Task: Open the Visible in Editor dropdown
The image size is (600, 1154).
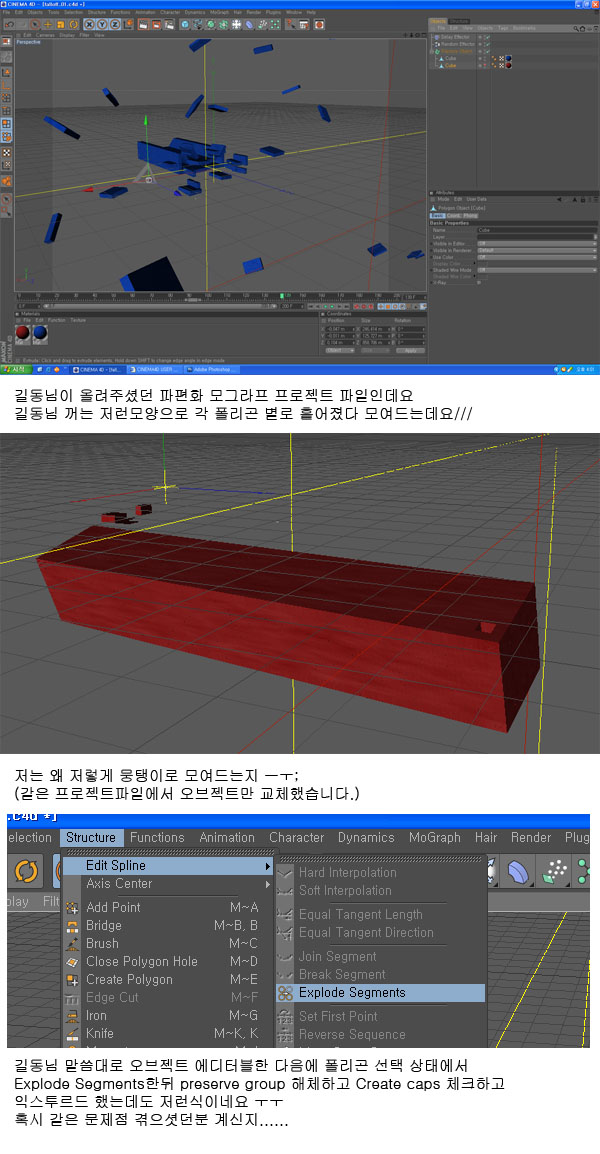Action: click(x=537, y=243)
